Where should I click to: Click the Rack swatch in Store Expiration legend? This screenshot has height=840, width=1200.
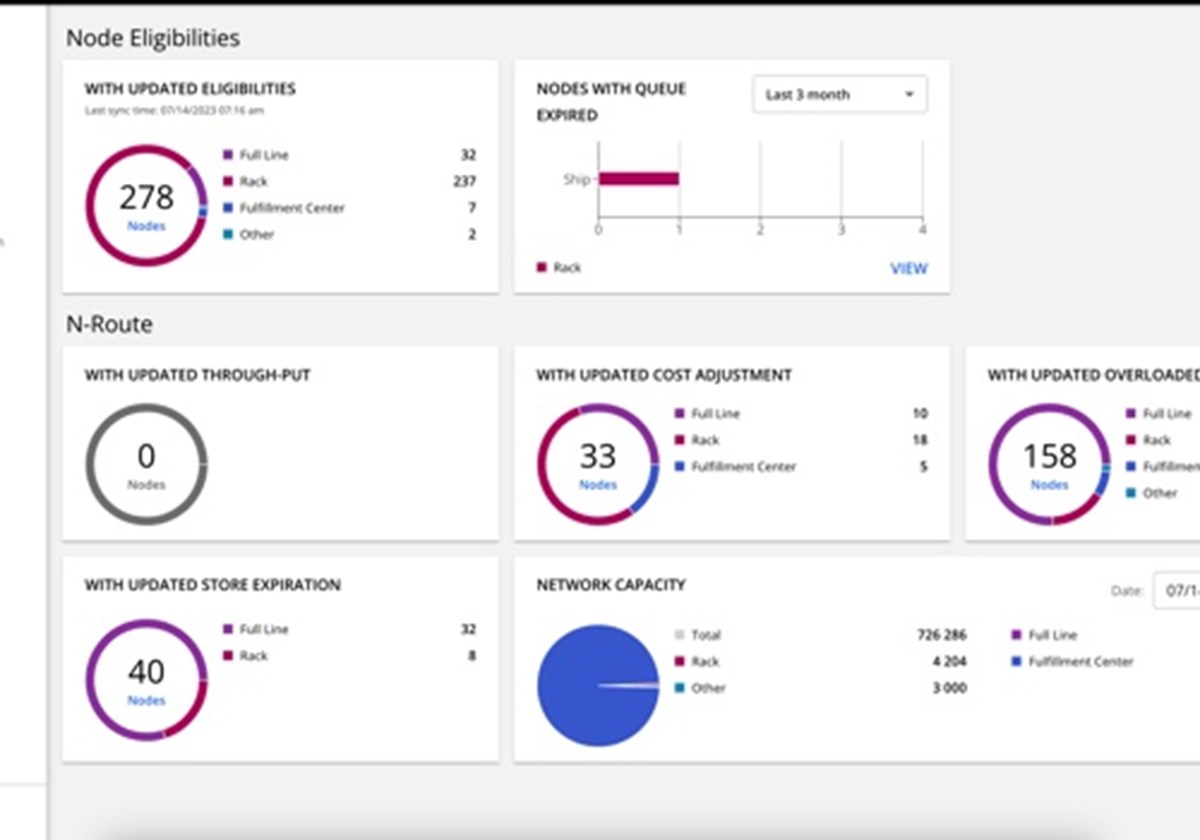click(229, 656)
